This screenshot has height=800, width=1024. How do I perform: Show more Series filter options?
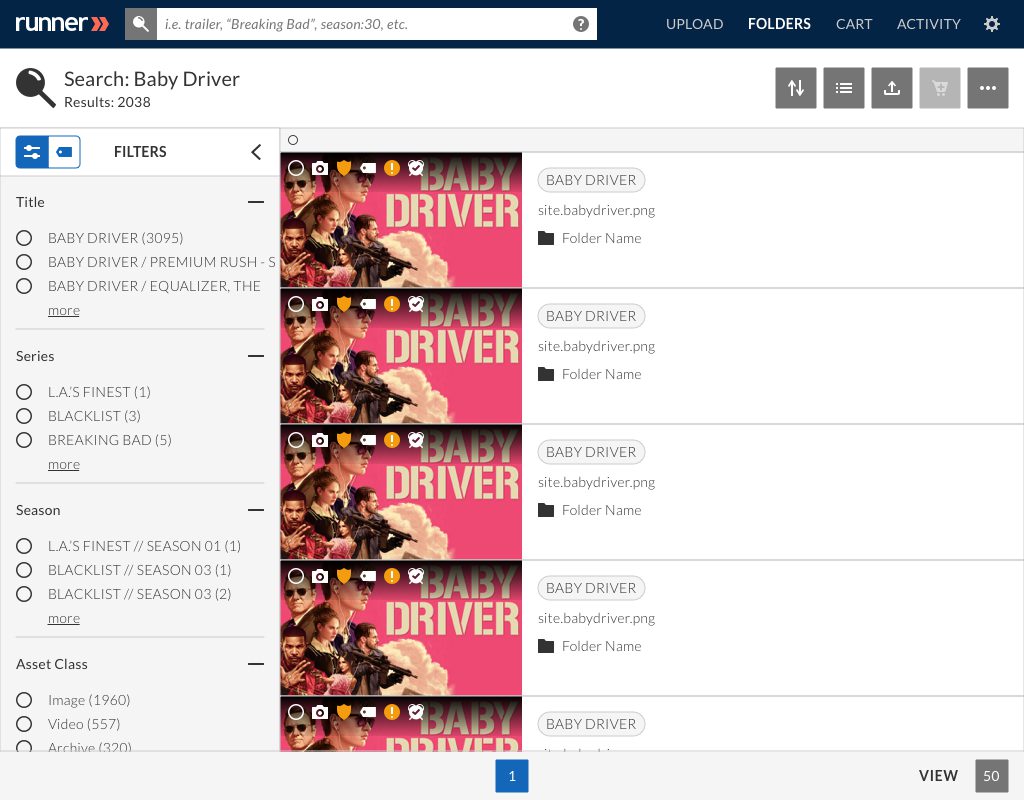tap(64, 465)
